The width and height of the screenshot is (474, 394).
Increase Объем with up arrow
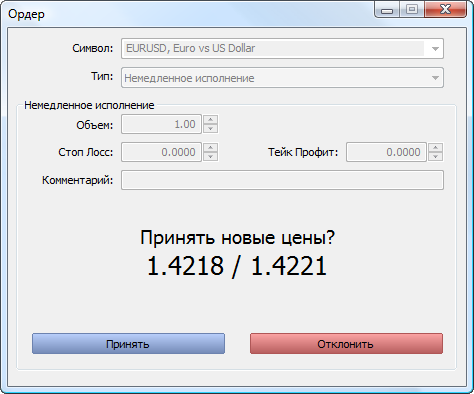click(210, 120)
